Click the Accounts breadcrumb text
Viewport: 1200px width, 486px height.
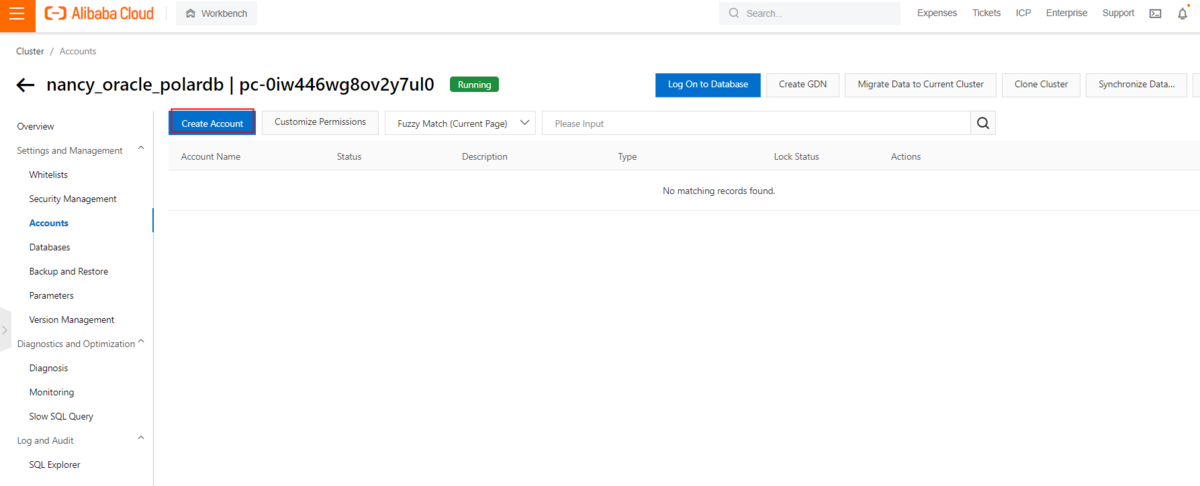coord(78,51)
